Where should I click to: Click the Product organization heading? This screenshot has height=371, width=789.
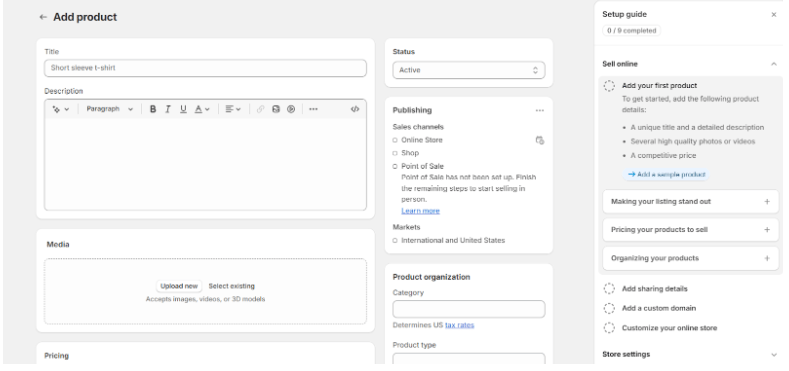[431, 277]
